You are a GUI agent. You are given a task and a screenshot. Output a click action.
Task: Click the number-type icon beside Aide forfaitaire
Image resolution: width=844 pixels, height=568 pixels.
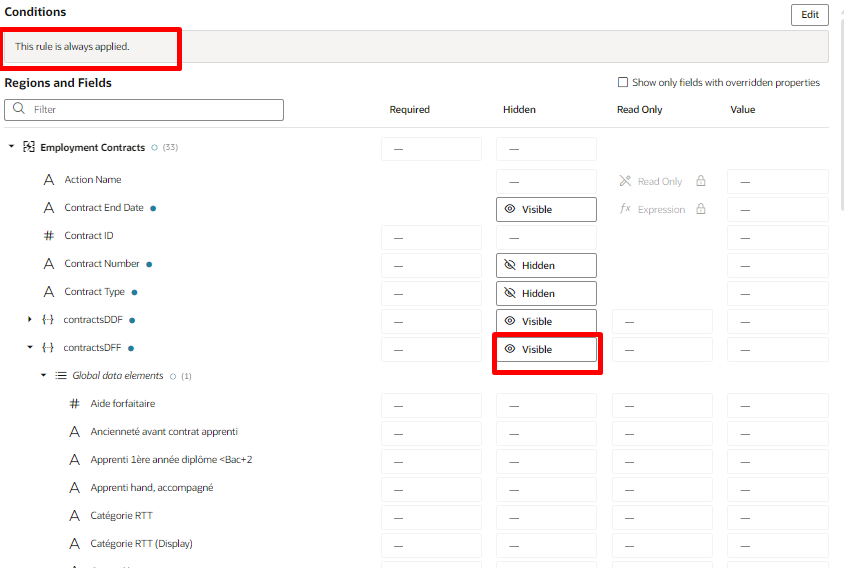tap(75, 403)
